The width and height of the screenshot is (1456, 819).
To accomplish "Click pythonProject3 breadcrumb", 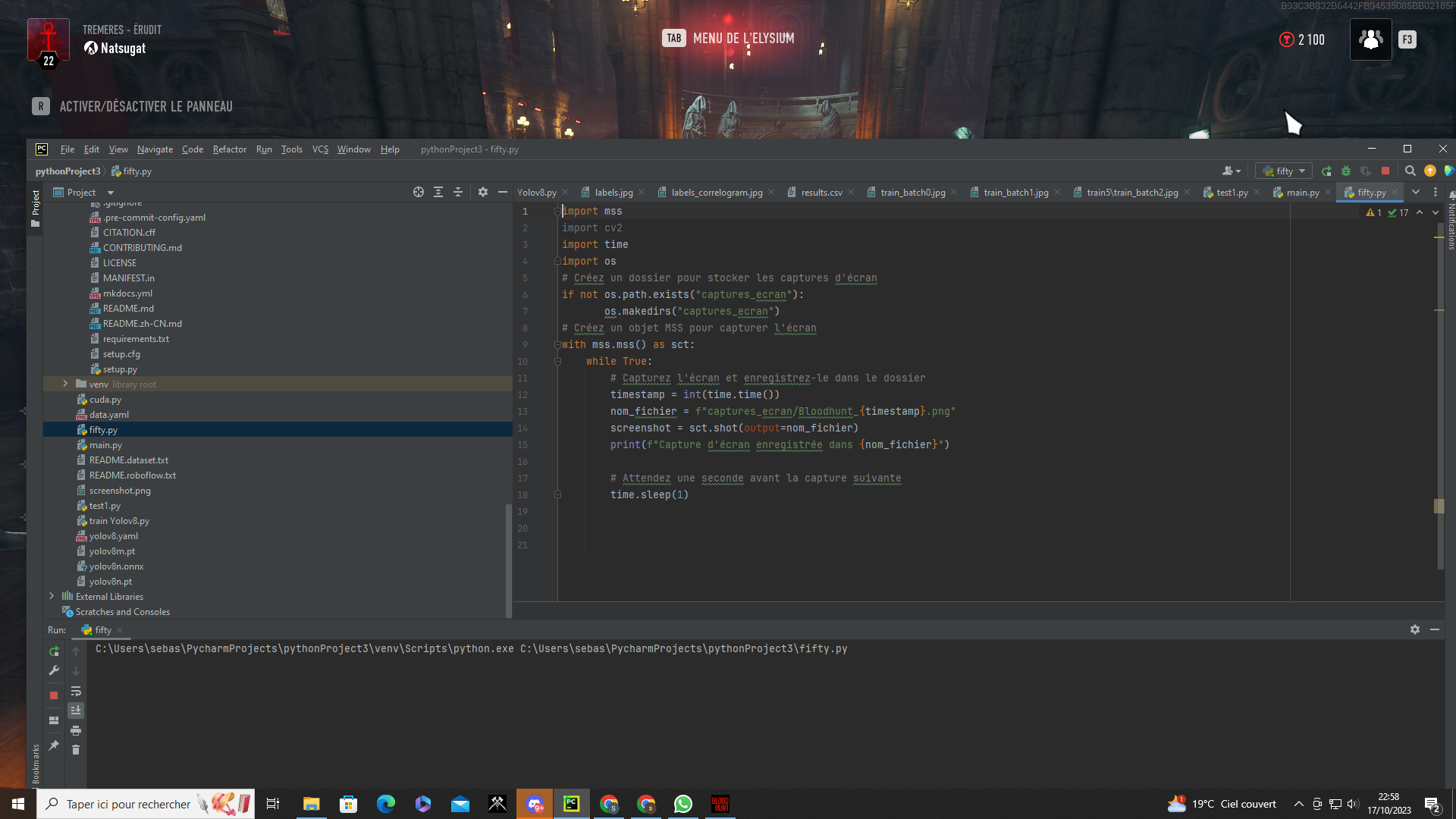I will 67,171.
